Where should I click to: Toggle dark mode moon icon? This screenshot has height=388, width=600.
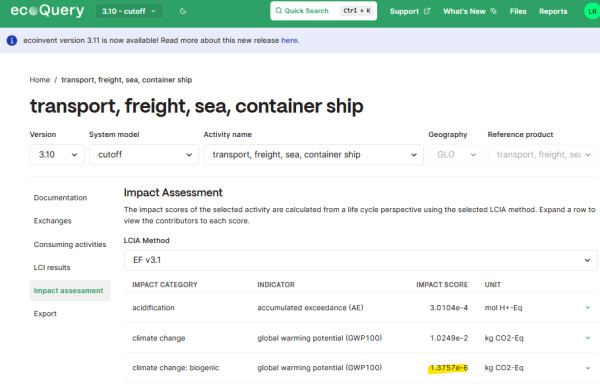183,11
